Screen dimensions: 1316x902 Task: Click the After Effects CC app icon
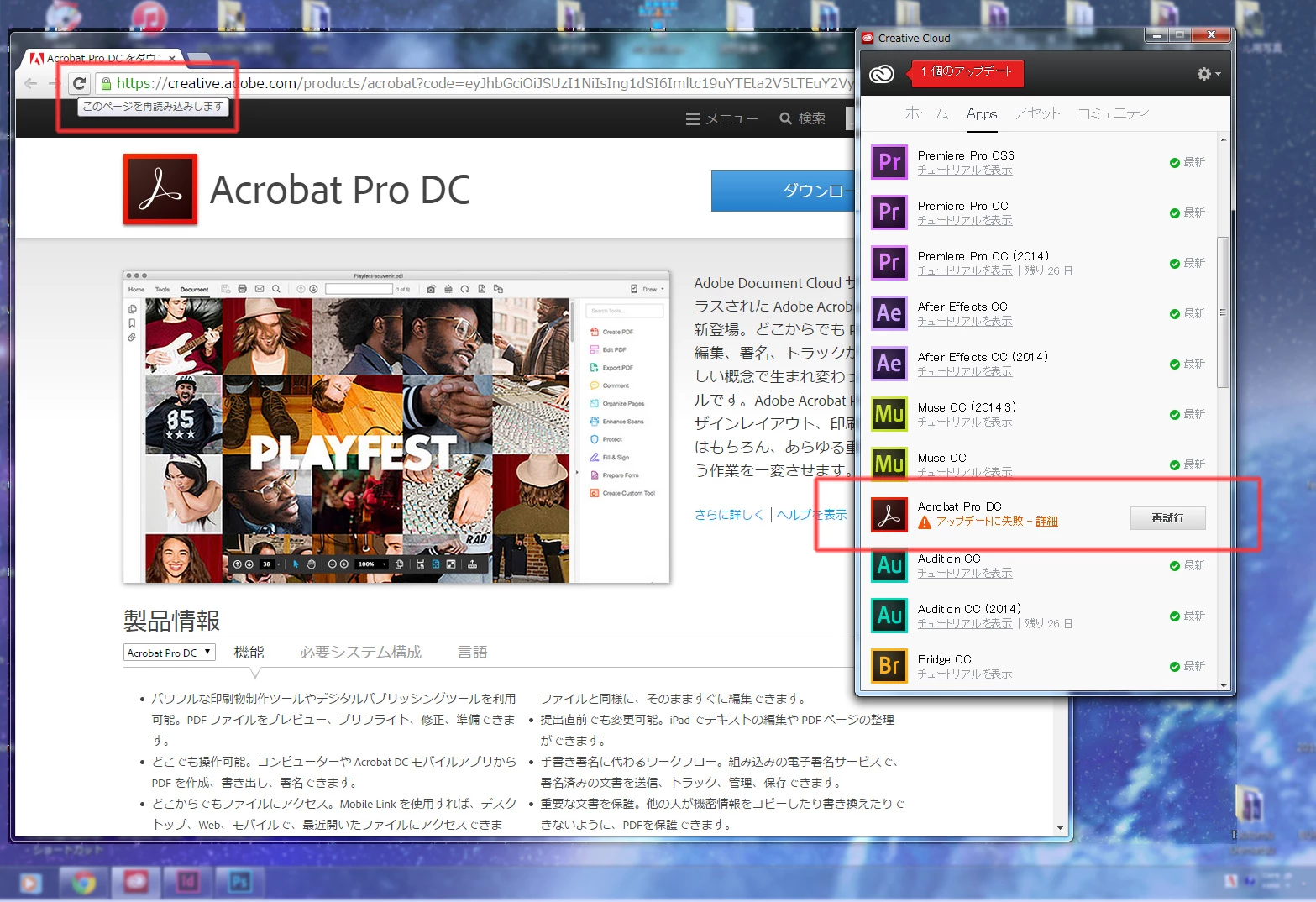point(889,313)
